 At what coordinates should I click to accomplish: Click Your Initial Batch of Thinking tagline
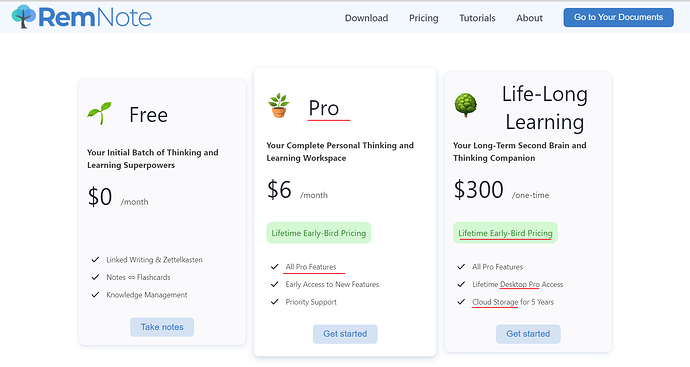click(153, 158)
